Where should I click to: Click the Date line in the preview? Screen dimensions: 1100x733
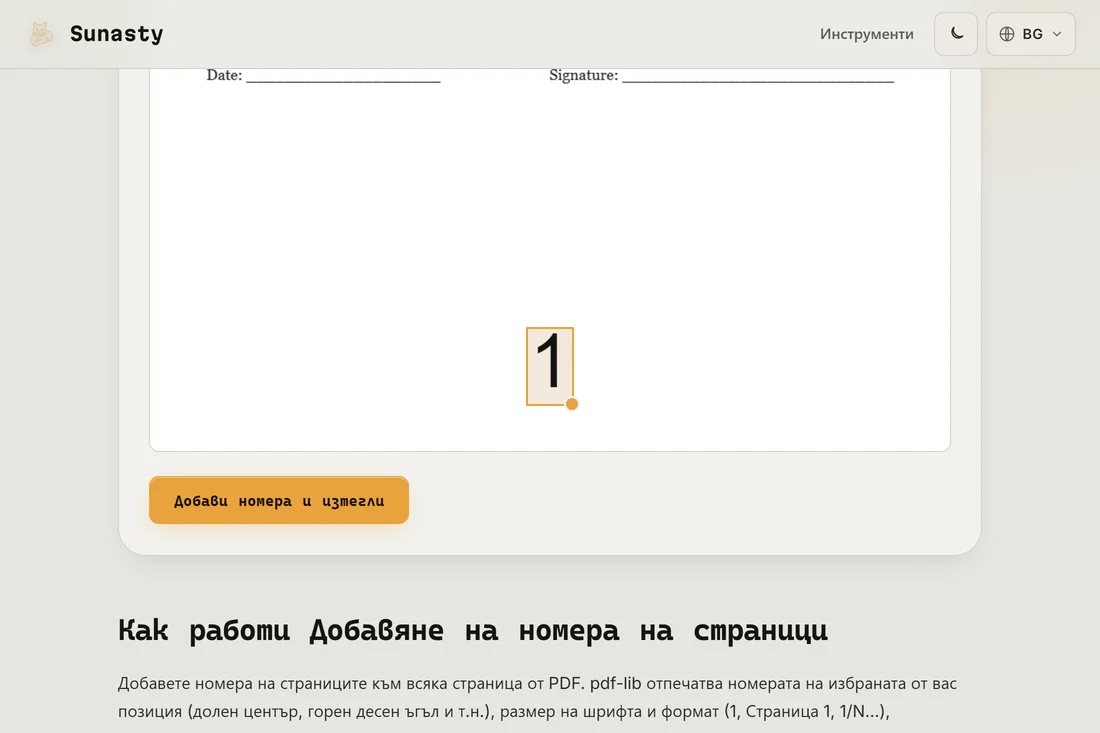[x=323, y=75]
